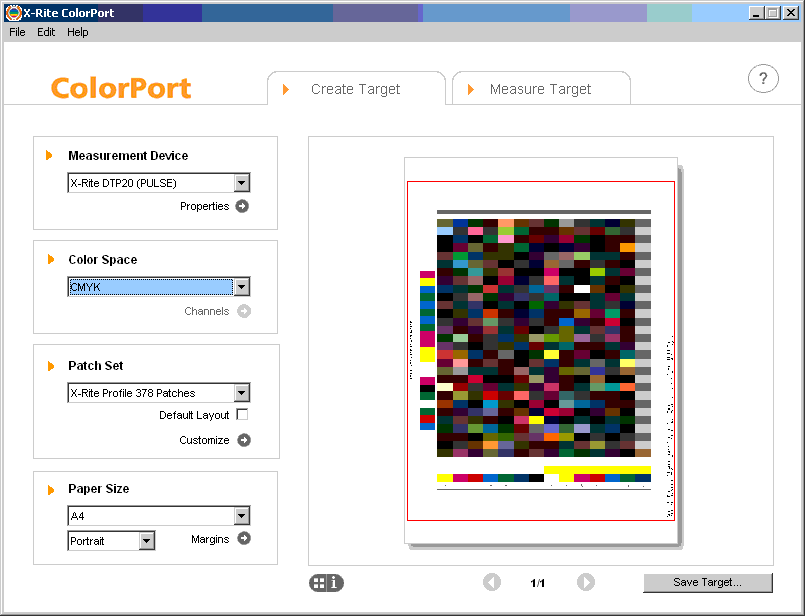Viewport: 805px width, 616px height.
Task: Open the Edit menu
Action: coord(46,32)
